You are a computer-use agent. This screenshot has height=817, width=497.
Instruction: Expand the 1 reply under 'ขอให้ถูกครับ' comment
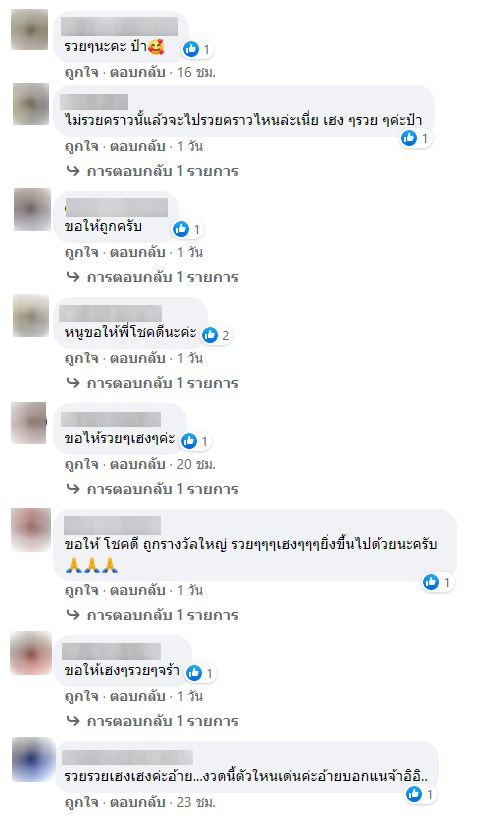click(152, 277)
